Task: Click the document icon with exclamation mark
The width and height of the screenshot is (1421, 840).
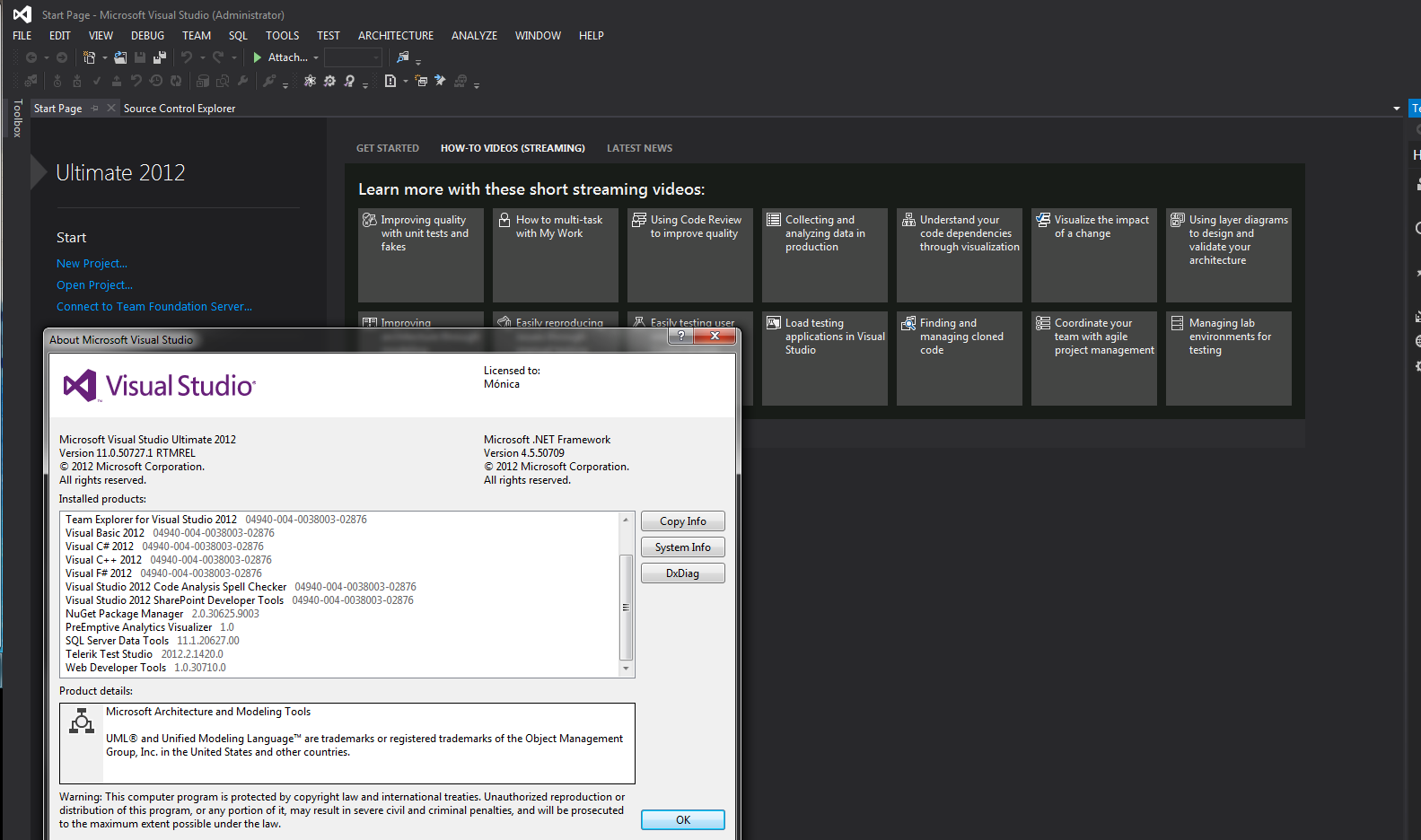Action: pos(390,81)
